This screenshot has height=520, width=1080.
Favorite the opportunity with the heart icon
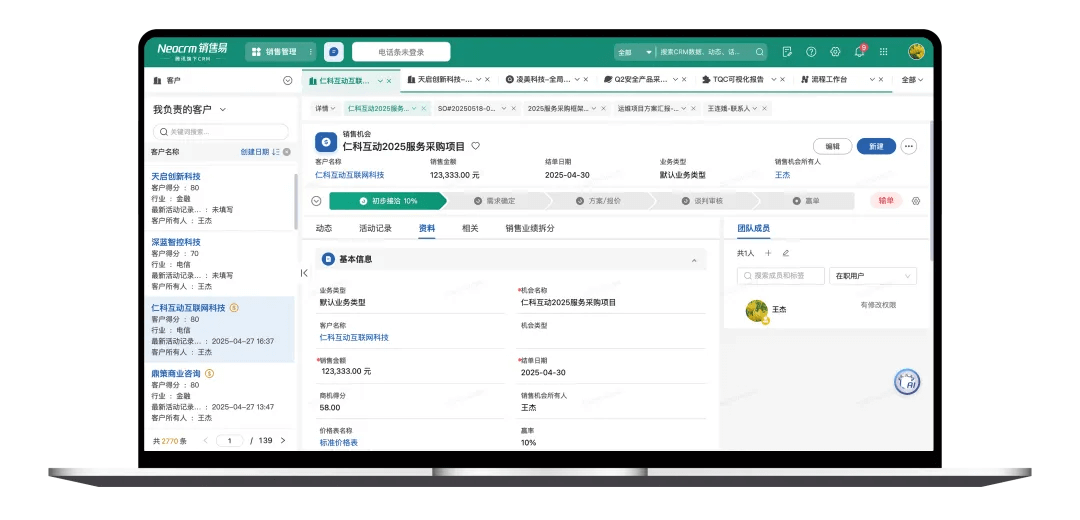tap(475, 146)
